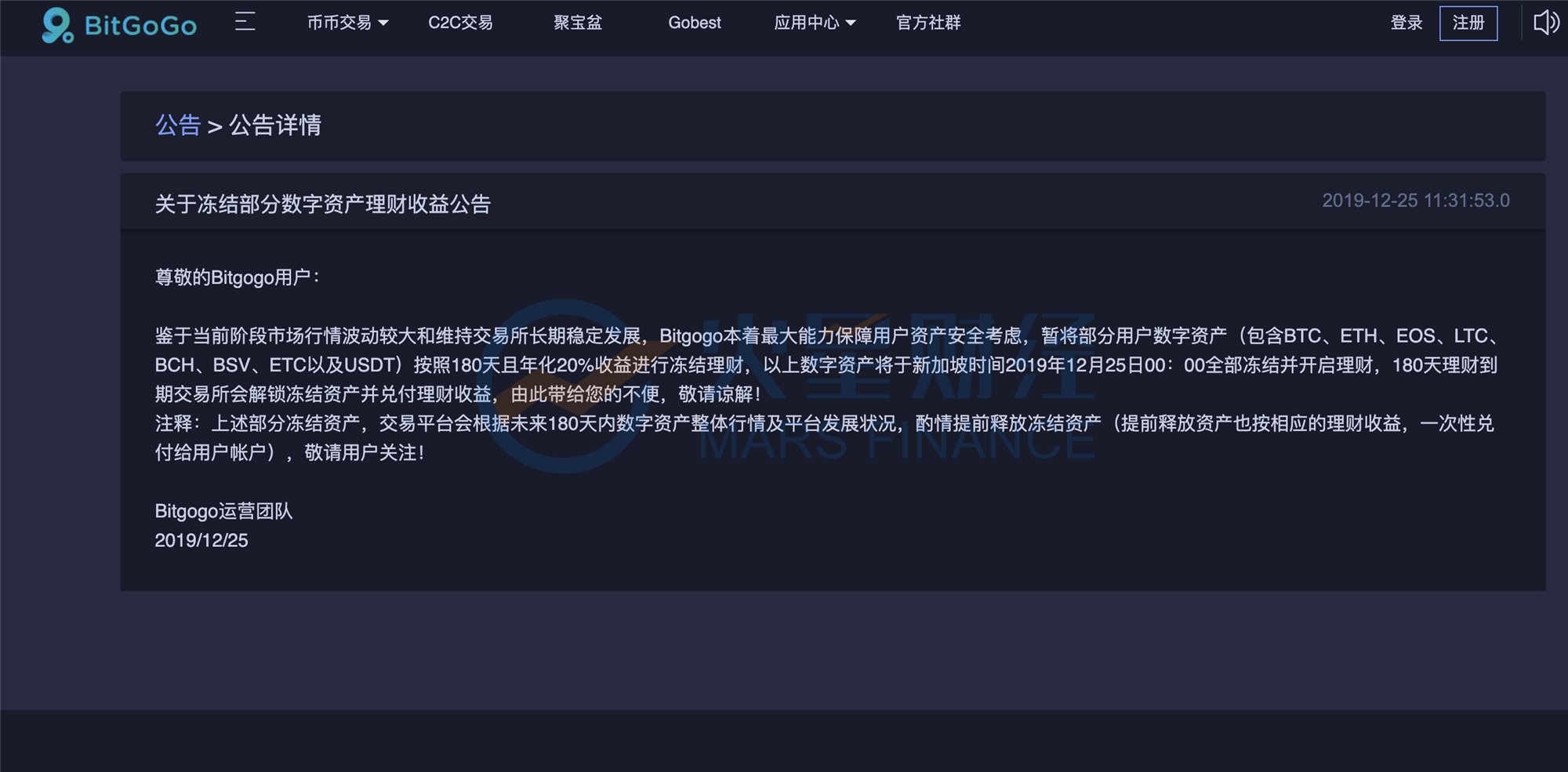Click the 注册 register button
Viewport: 1568px width, 772px height.
click(1468, 23)
